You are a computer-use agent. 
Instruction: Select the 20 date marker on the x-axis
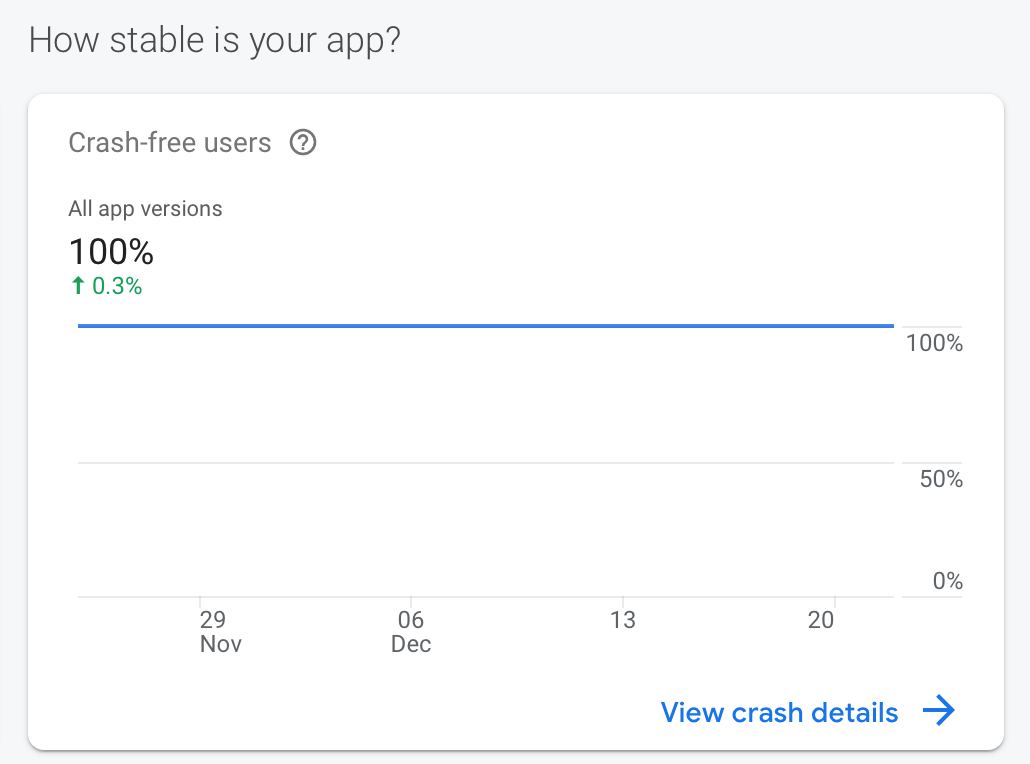click(x=821, y=620)
